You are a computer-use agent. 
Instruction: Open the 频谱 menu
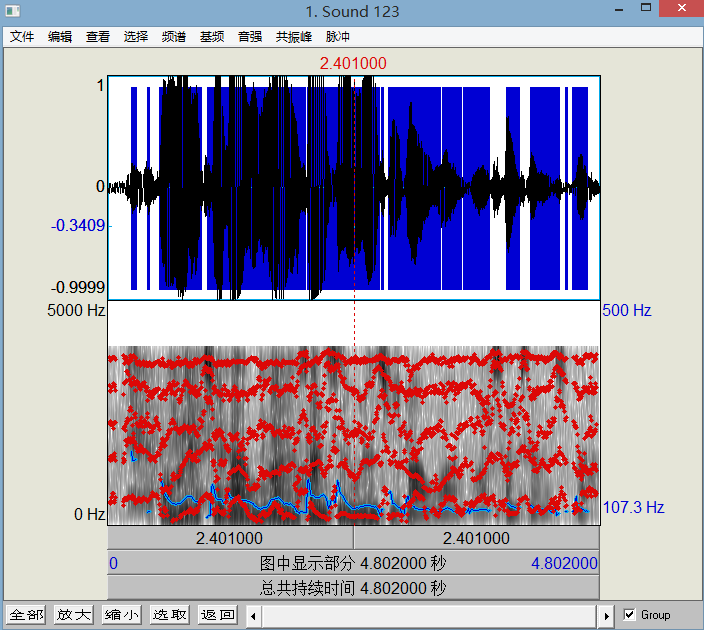tap(174, 36)
